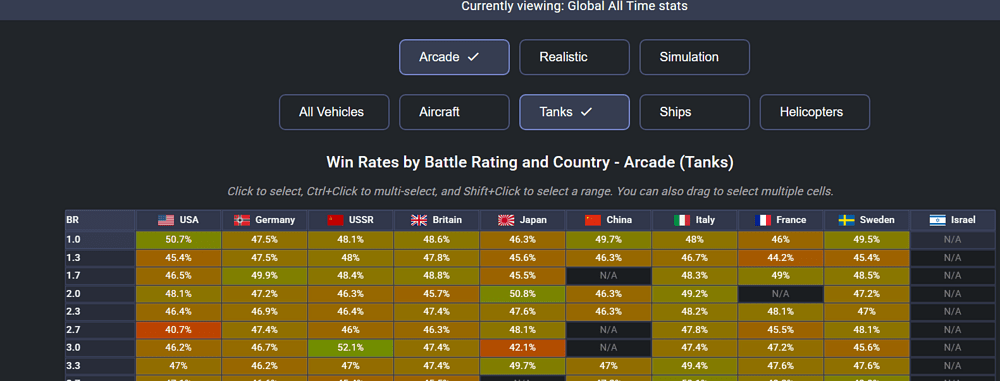Click the BR column header
The image size is (1000, 381).
point(100,220)
